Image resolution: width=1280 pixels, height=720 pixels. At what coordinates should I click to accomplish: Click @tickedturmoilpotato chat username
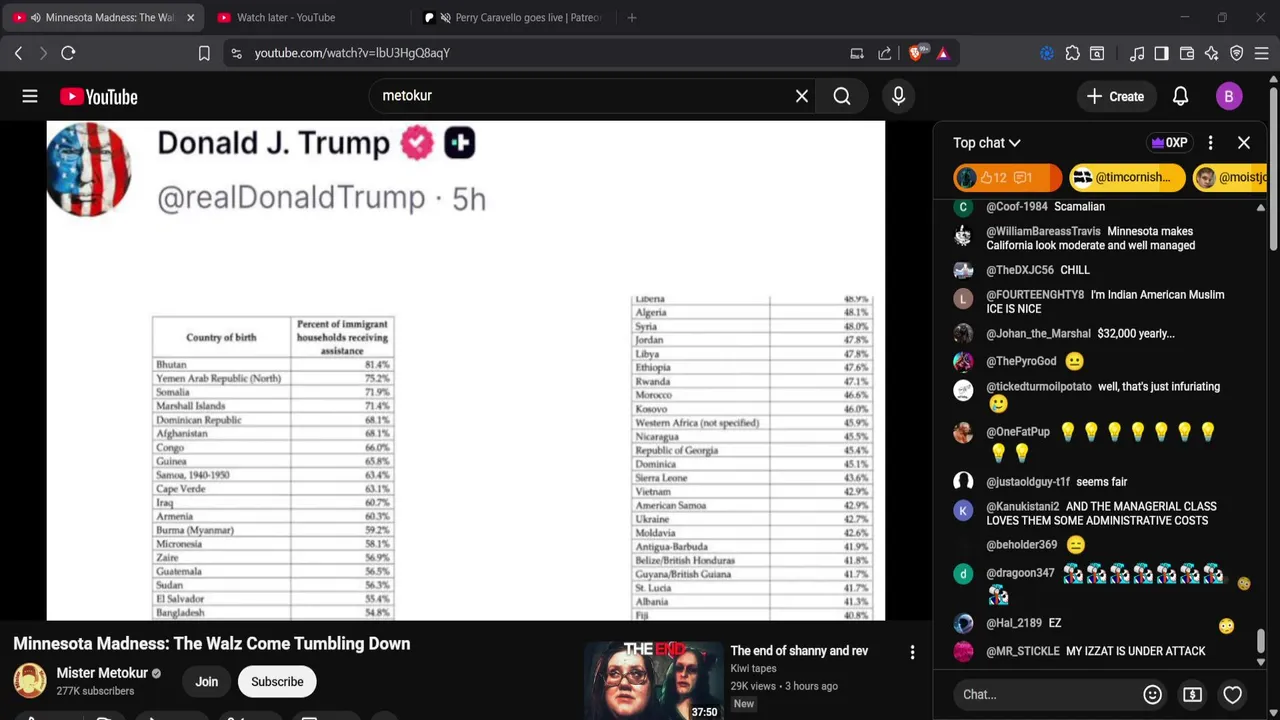point(1039,387)
